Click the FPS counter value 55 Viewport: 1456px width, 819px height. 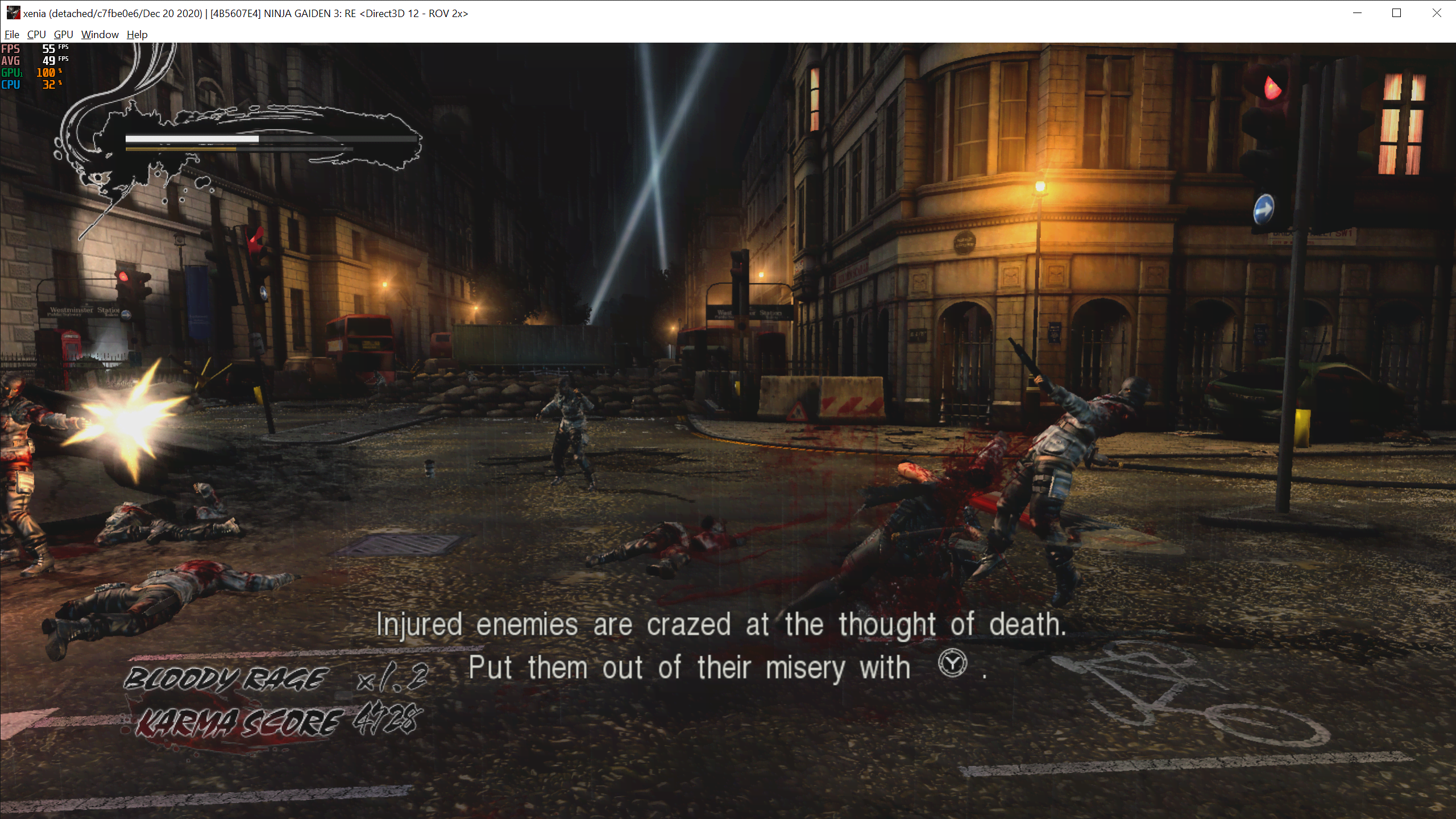click(49, 49)
